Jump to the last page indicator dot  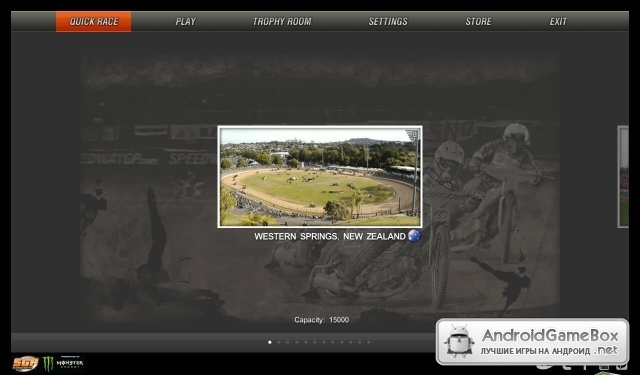369,342
